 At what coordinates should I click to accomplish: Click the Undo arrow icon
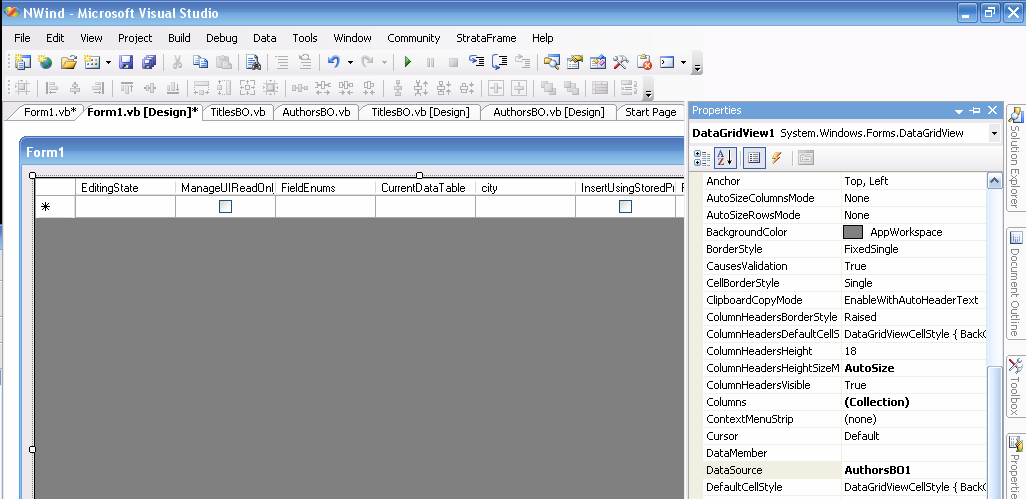coord(333,62)
